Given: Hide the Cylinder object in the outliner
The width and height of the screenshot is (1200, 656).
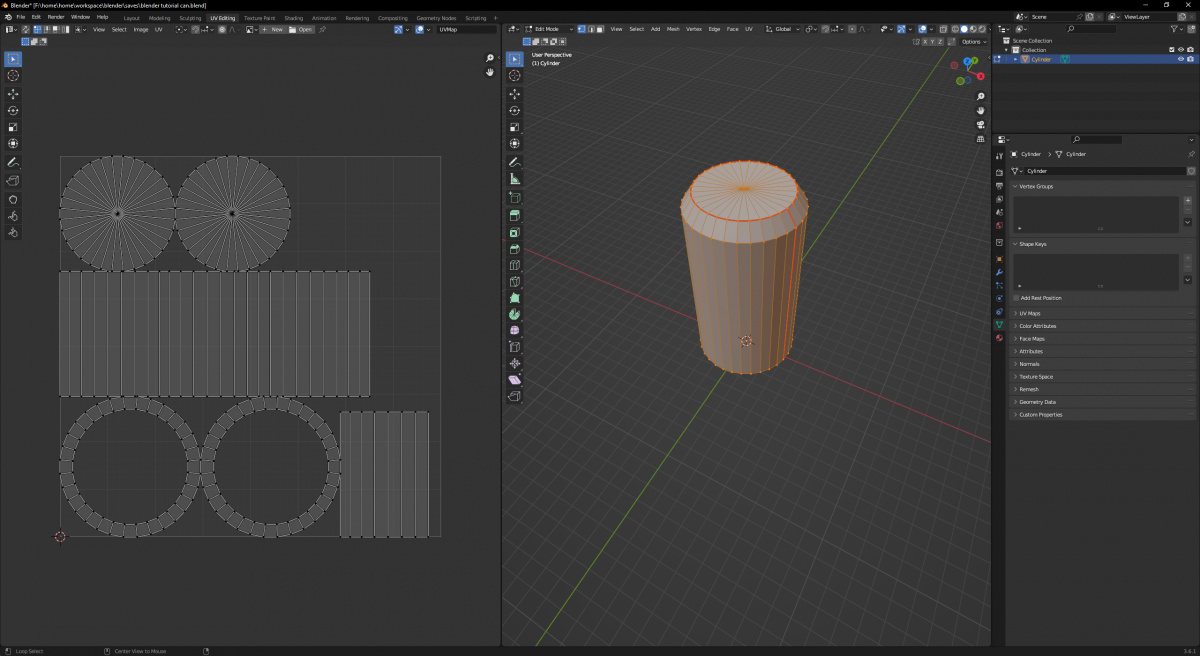Looking at the screenshot, I should click(x=1181, y=59).
